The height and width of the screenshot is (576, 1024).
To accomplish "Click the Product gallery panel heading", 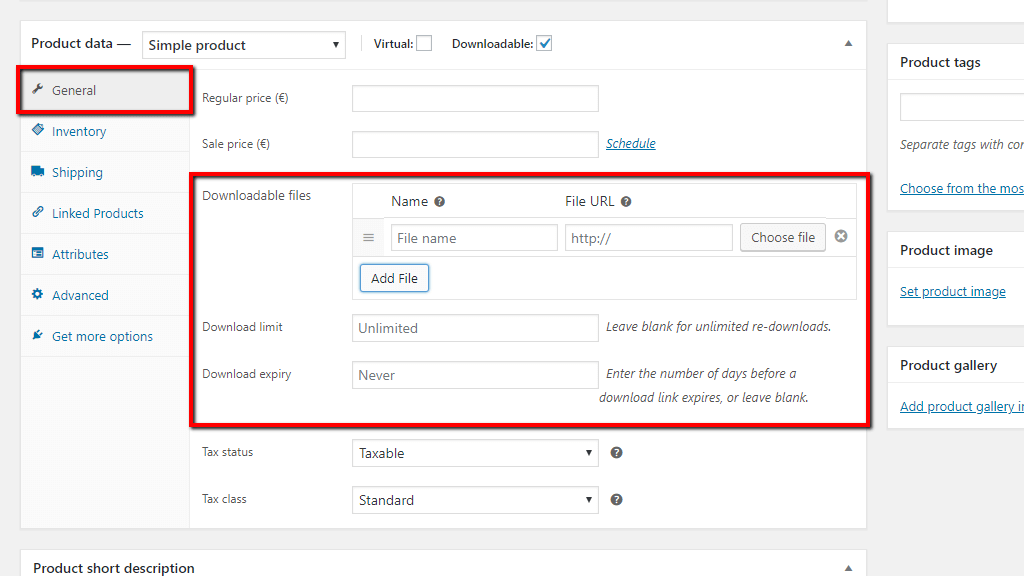I will coord(948,366).
